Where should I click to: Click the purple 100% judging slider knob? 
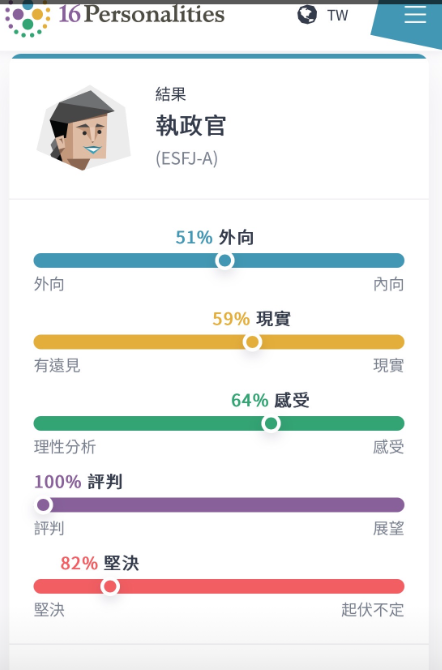coord(43,505)
